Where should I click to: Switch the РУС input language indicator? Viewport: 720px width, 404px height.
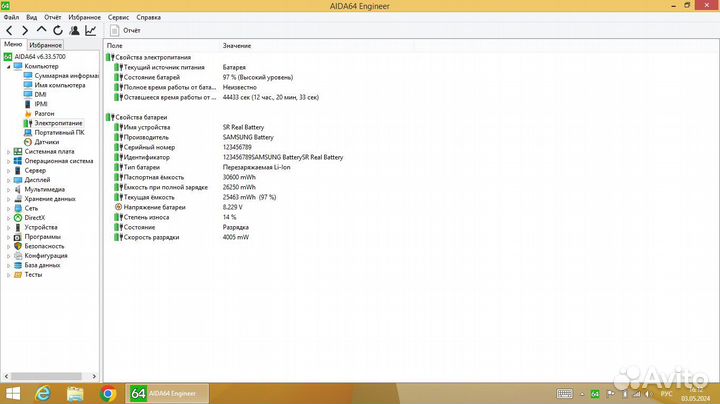pos(666,394)
